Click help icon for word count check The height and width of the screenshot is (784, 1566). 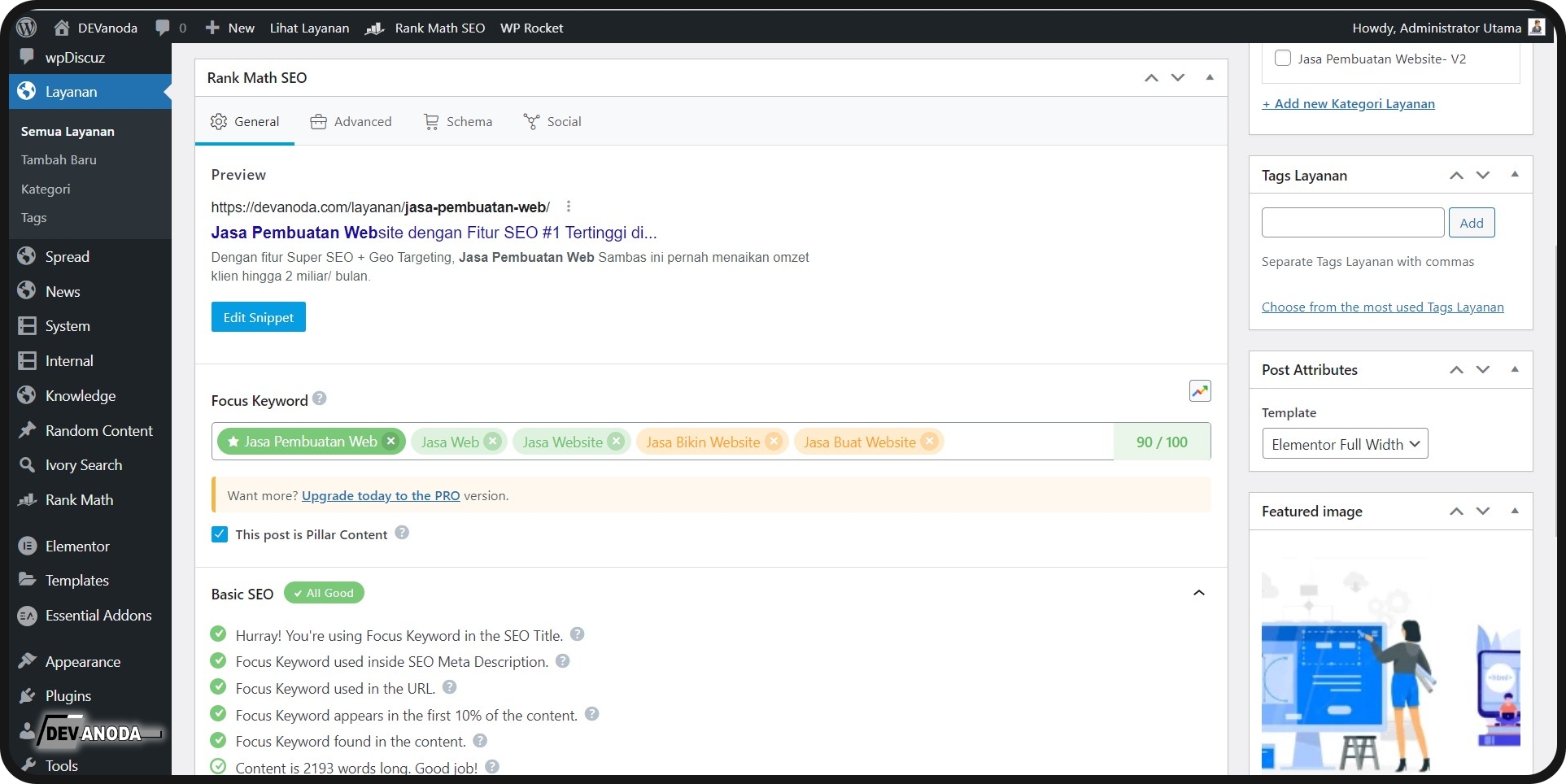pos(492,767)
